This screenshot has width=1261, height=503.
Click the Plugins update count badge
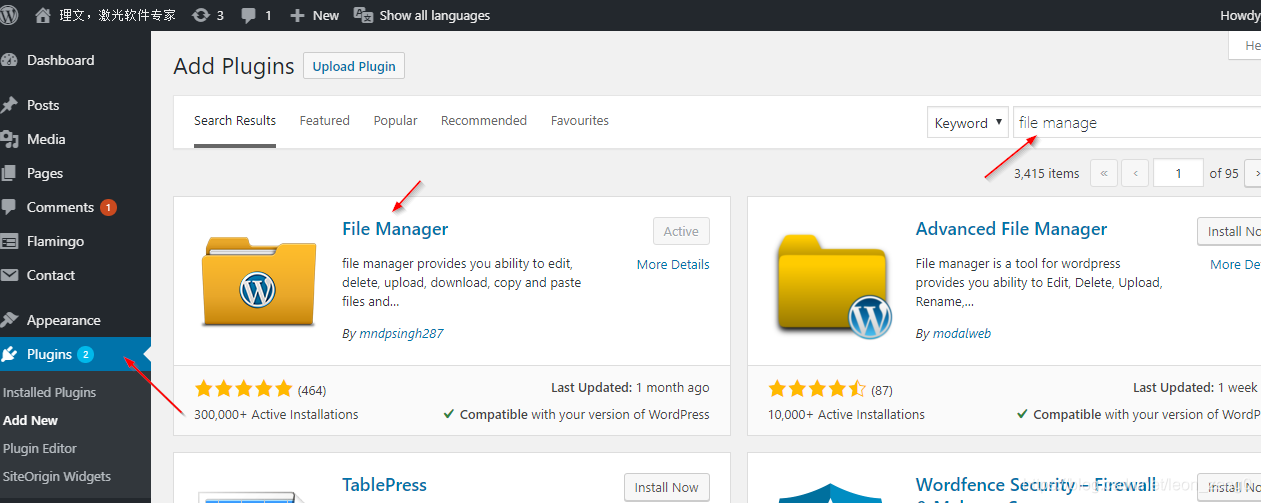pos(85,354)
